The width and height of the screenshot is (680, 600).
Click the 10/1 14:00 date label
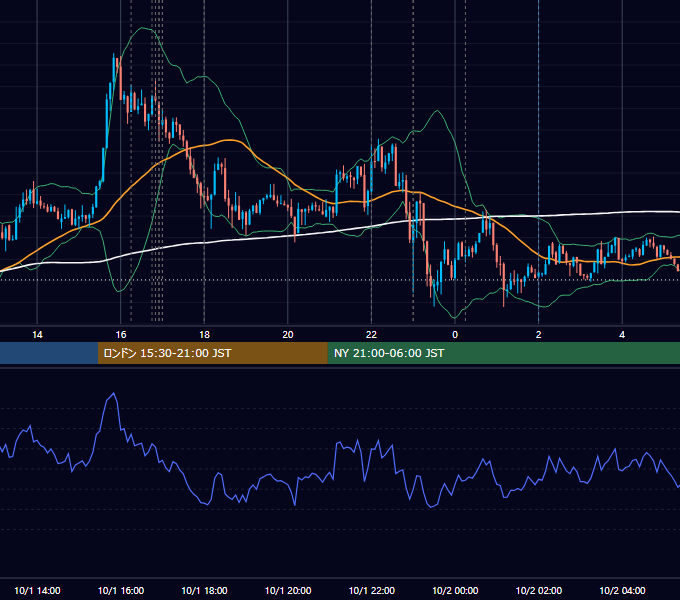click(x=37, y=590)
